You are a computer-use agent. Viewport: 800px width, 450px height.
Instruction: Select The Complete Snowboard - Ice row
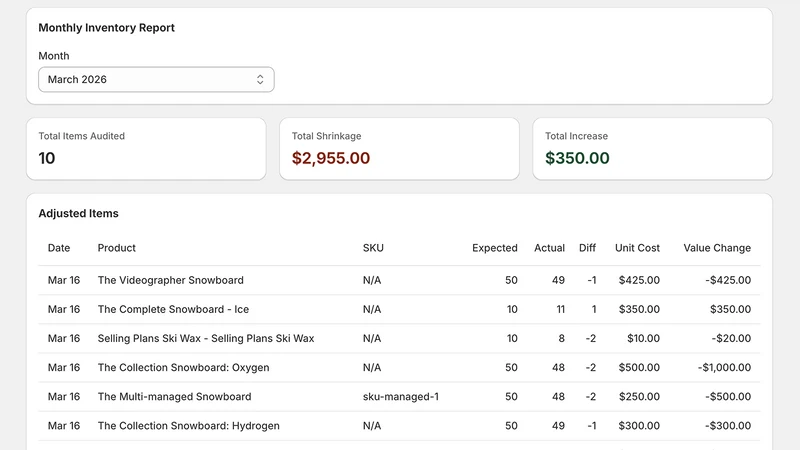(399, 309)
